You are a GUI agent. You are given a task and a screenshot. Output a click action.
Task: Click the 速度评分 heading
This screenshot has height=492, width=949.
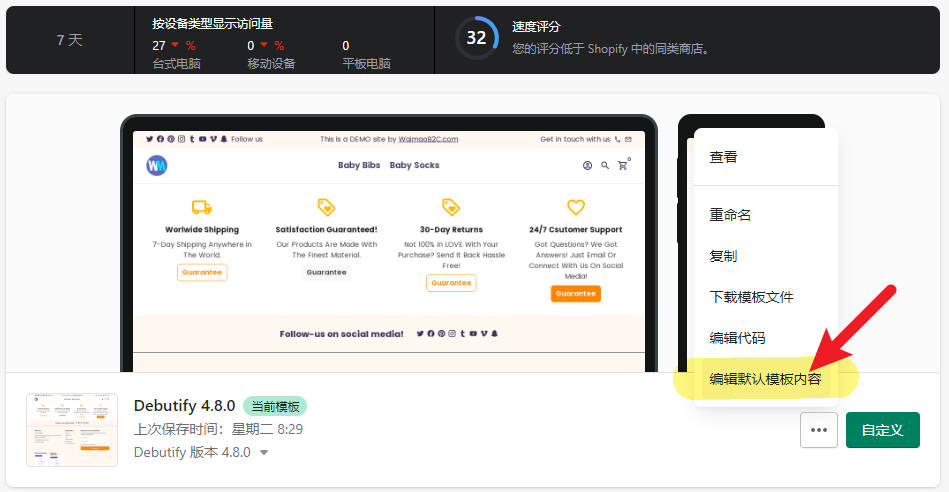tap(536, 27)
